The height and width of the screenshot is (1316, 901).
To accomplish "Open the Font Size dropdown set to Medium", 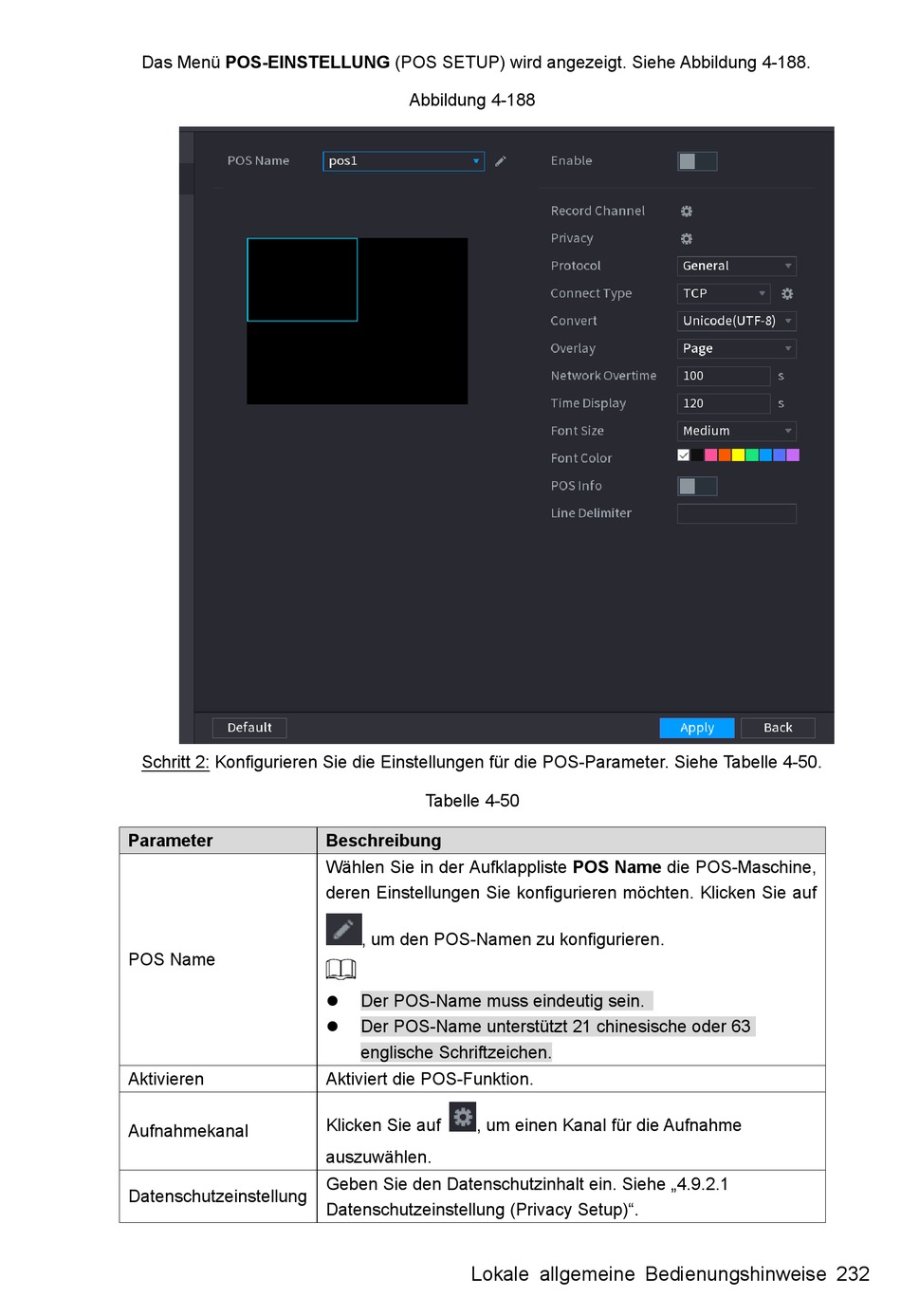I will 736,431.
